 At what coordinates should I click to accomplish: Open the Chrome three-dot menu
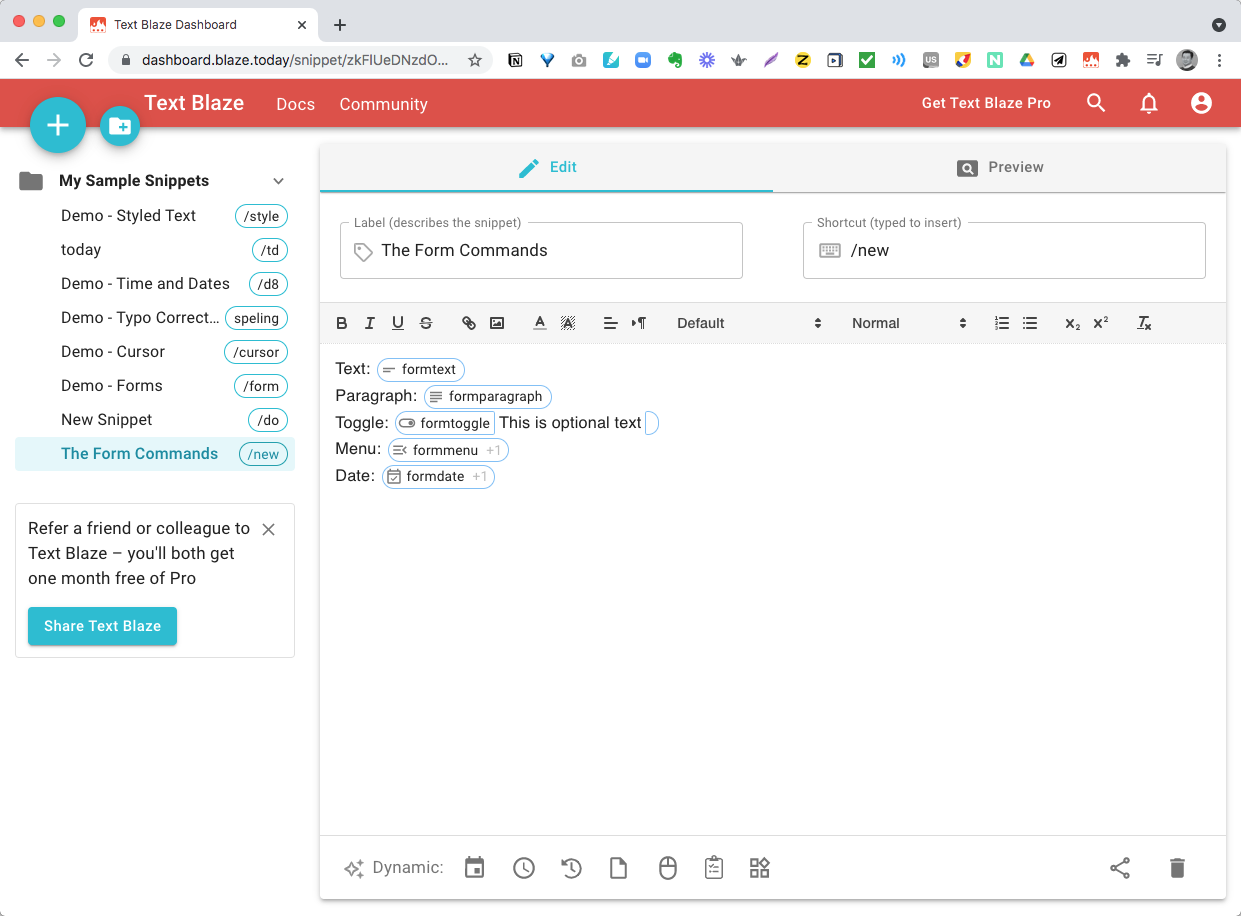click(1219, 60)
